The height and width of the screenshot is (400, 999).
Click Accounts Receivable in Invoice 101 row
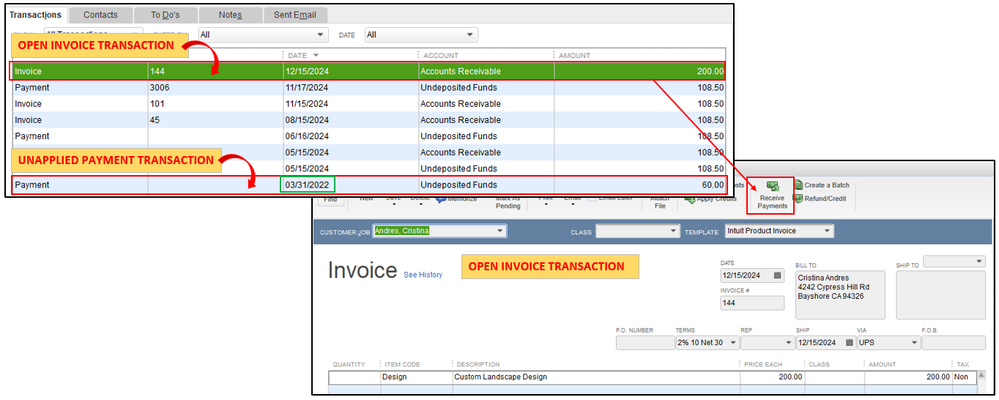461,104
